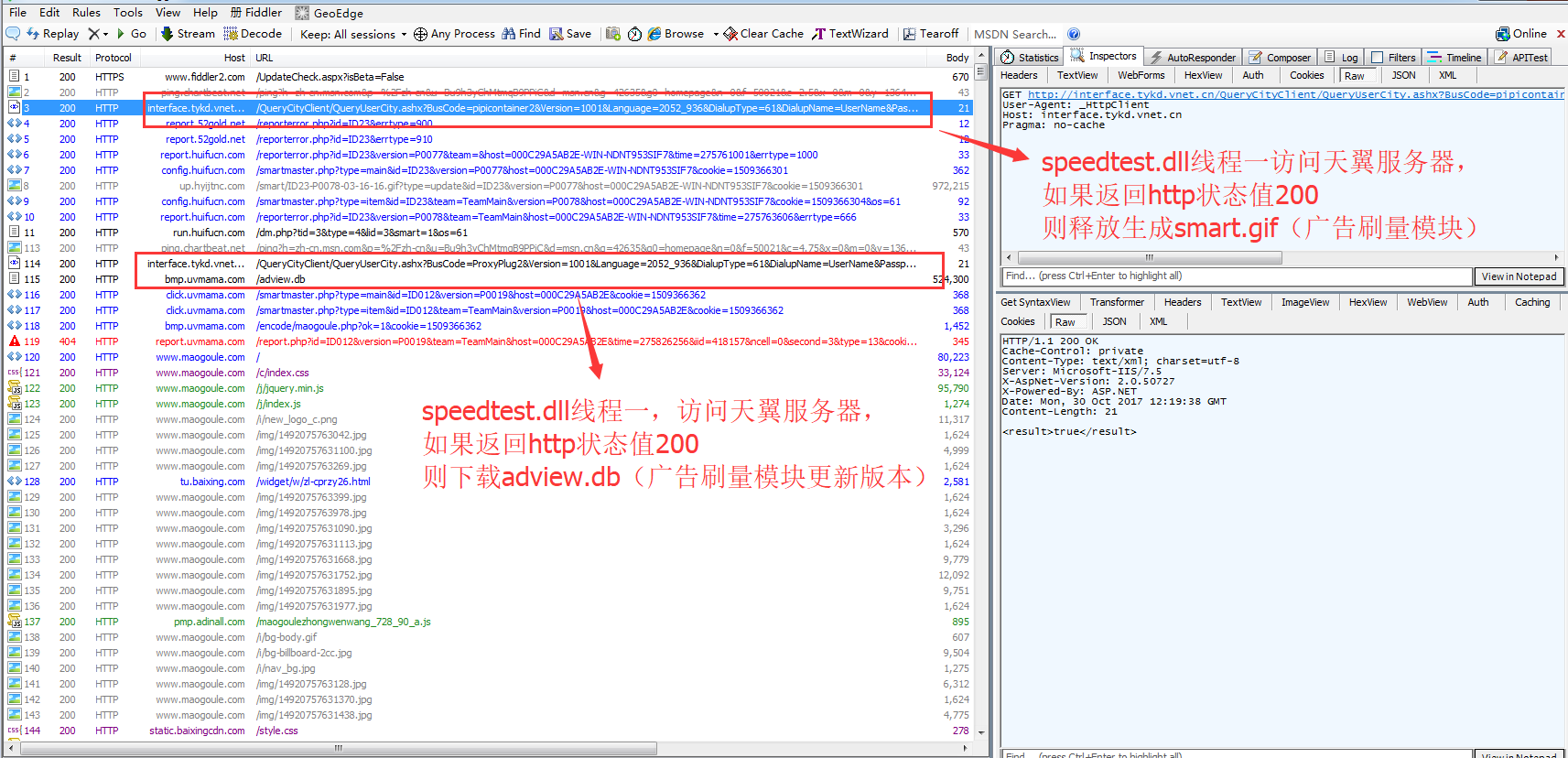Open the Rules menu

pos(86,12)
